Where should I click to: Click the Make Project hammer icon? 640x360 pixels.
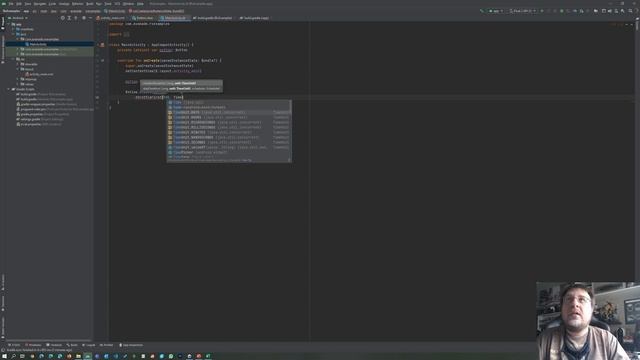[x=482, y=11]
